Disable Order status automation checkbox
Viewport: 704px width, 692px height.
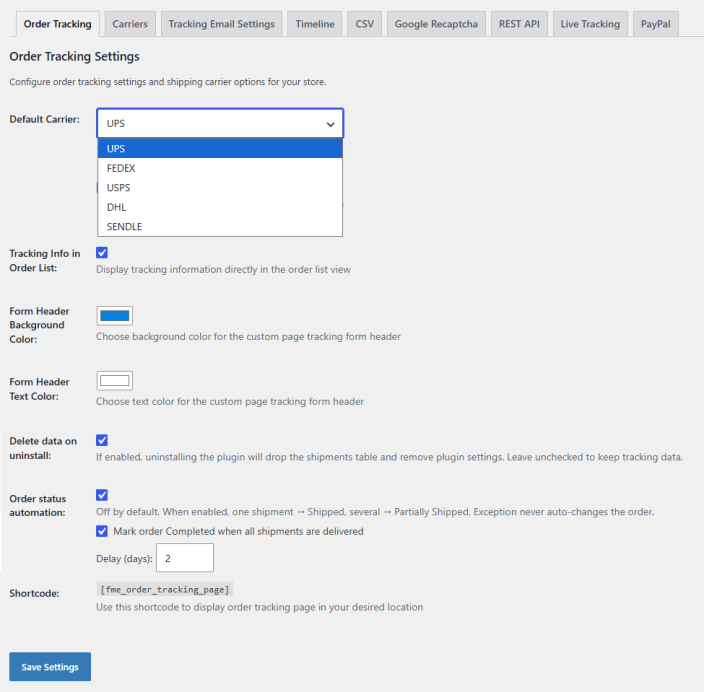102,495
